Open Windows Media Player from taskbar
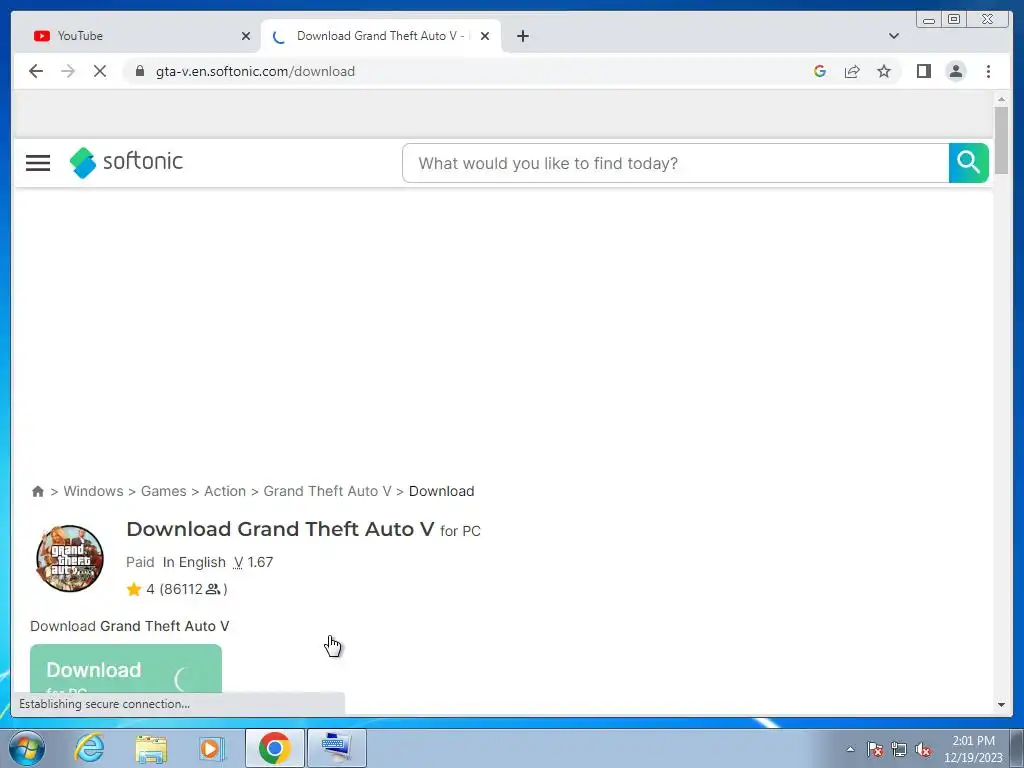 (x=211, y=748)
